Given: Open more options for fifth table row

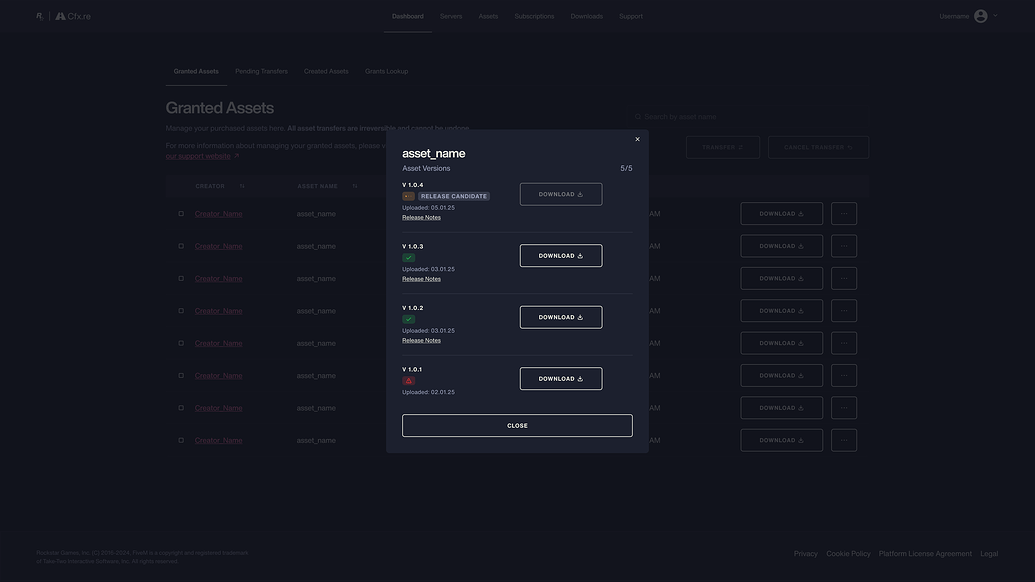Looking at the screenshot, I should (x=844, y=343).
